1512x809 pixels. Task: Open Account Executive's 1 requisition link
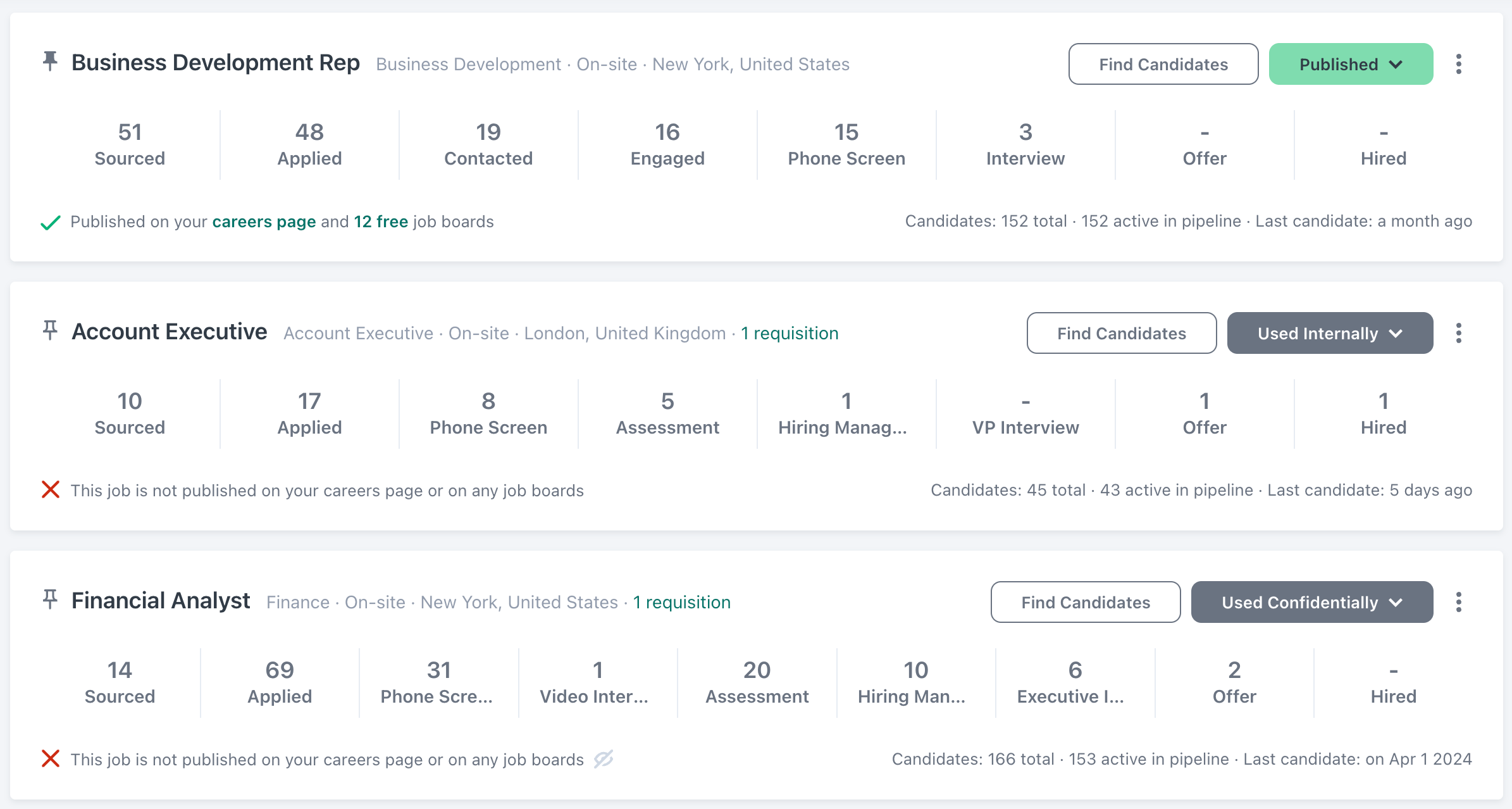(x=790, y=333)
